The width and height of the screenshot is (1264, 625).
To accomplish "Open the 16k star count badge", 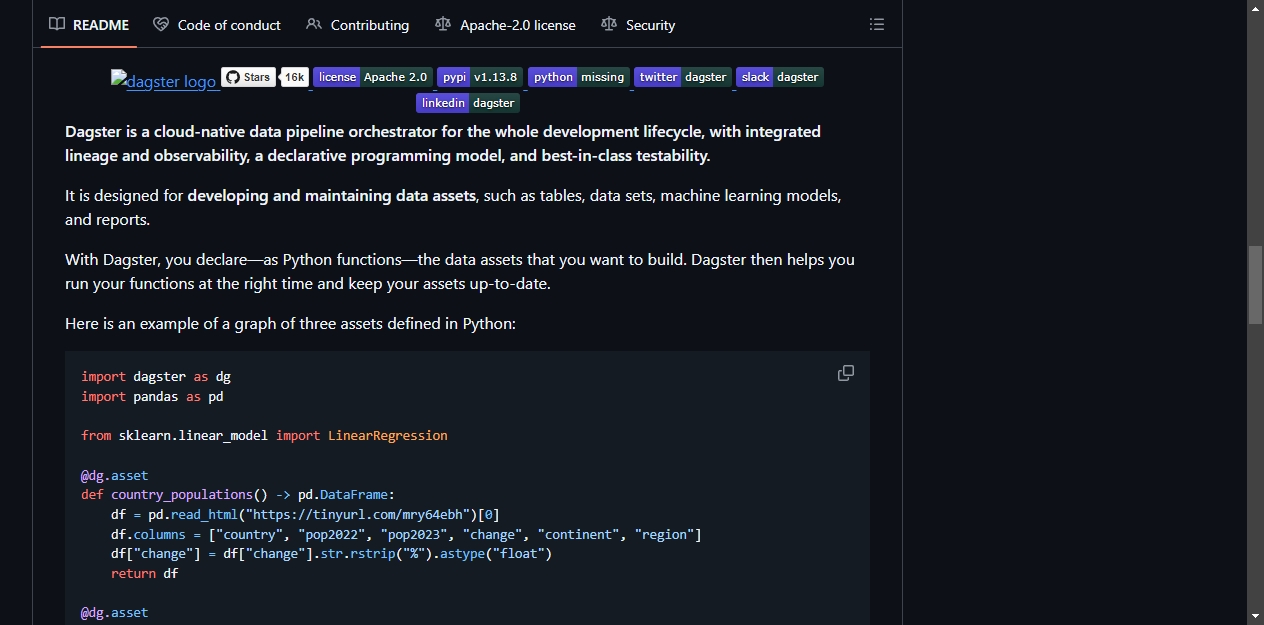I will pos(294,77).
